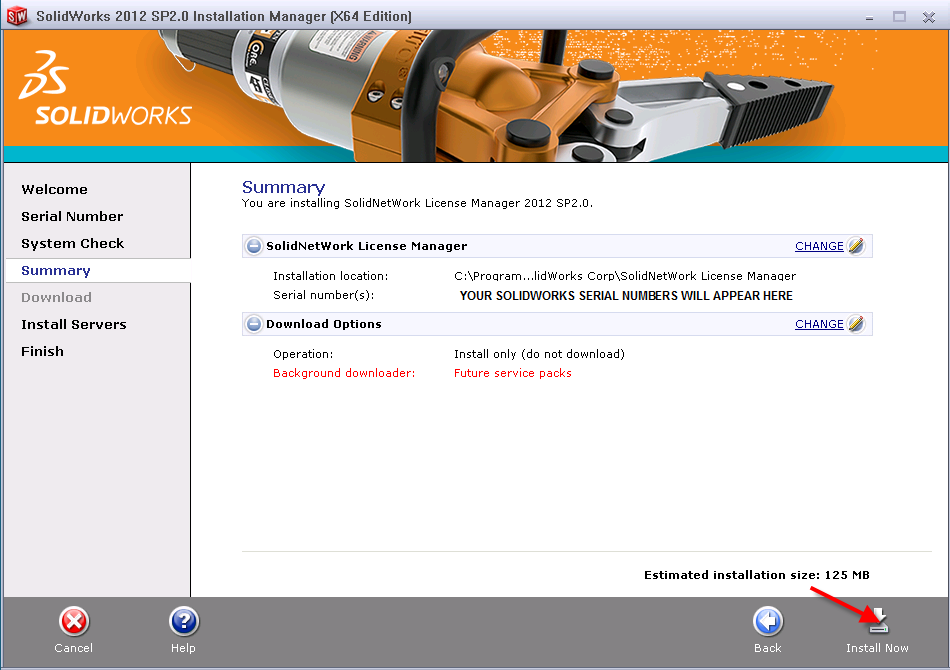Jump to the Install Servers step

[x=73, y=324]
